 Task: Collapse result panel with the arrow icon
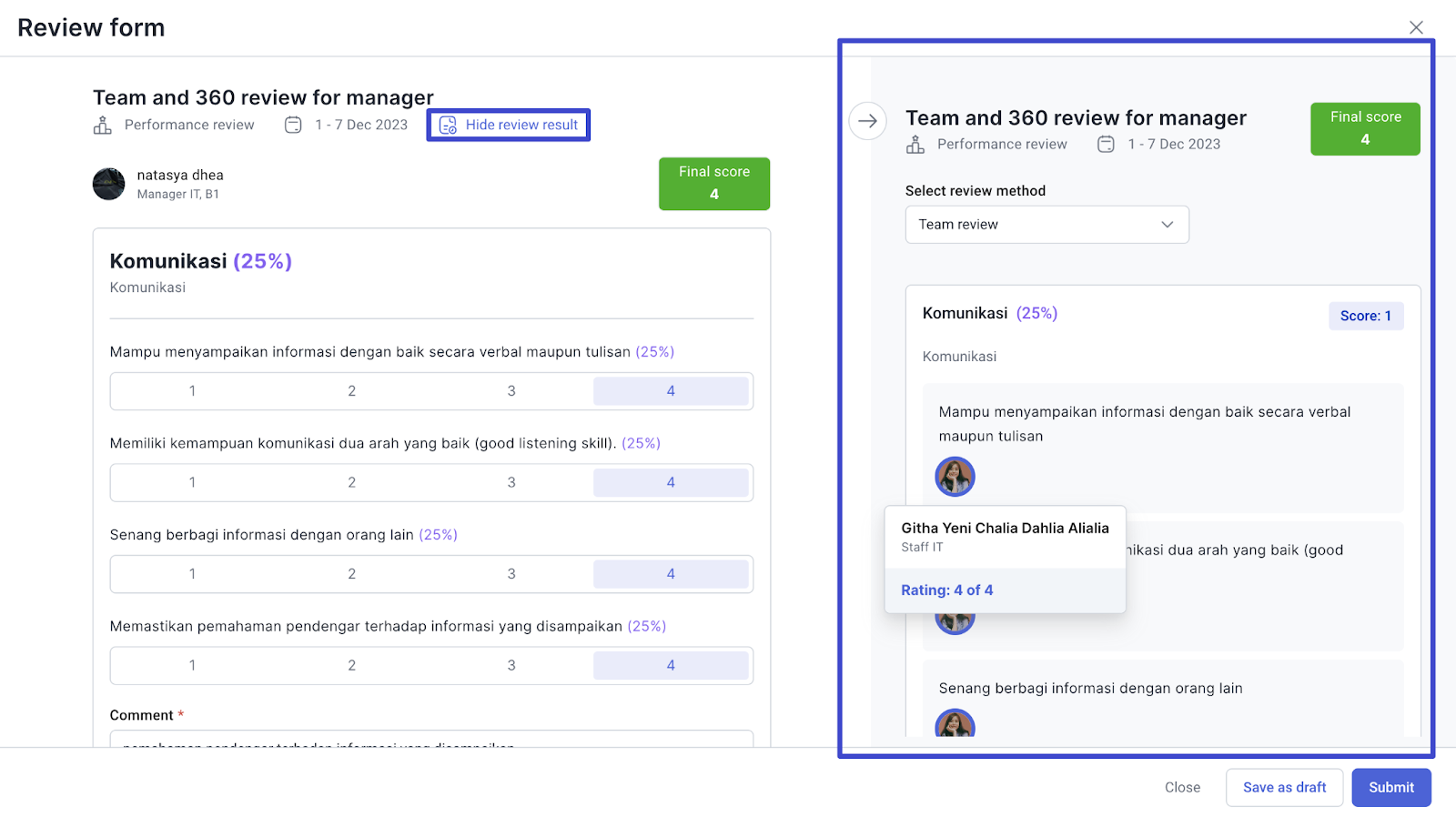pos(867,121)
